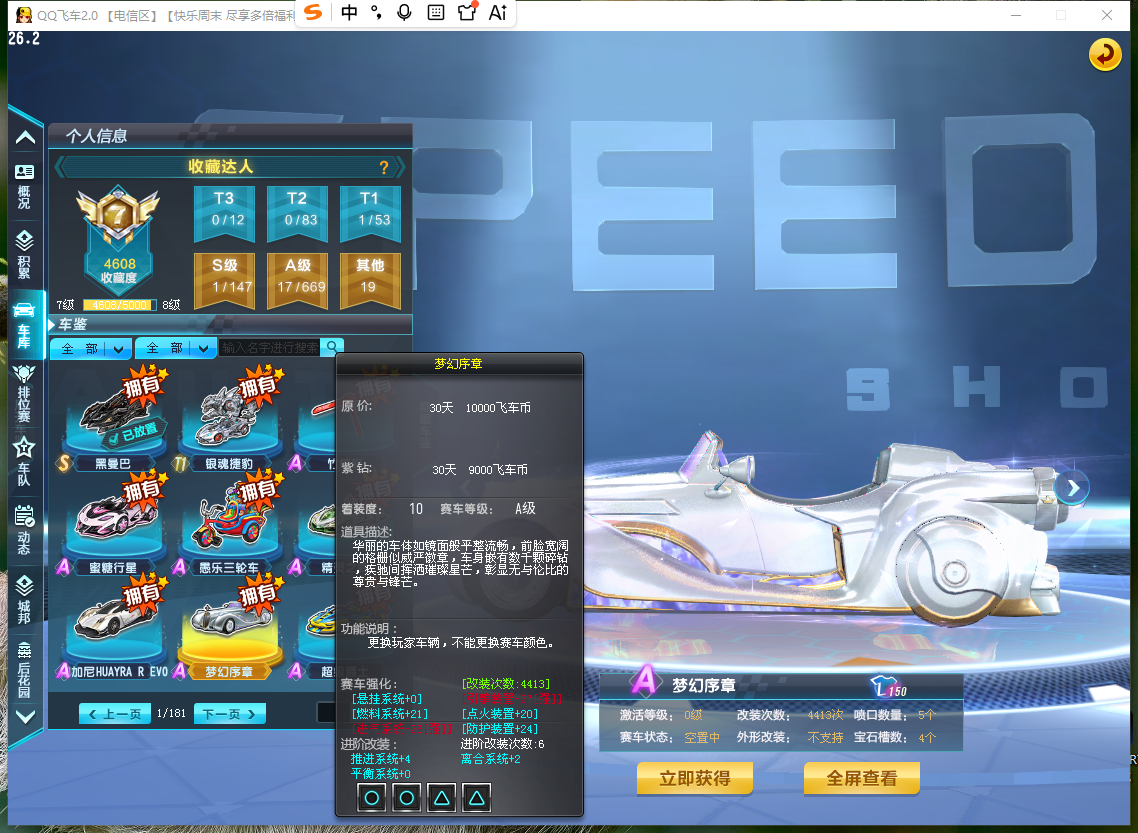
Task: Select the 黑曼巴 car thumbnail
Action: pos(112,417)
